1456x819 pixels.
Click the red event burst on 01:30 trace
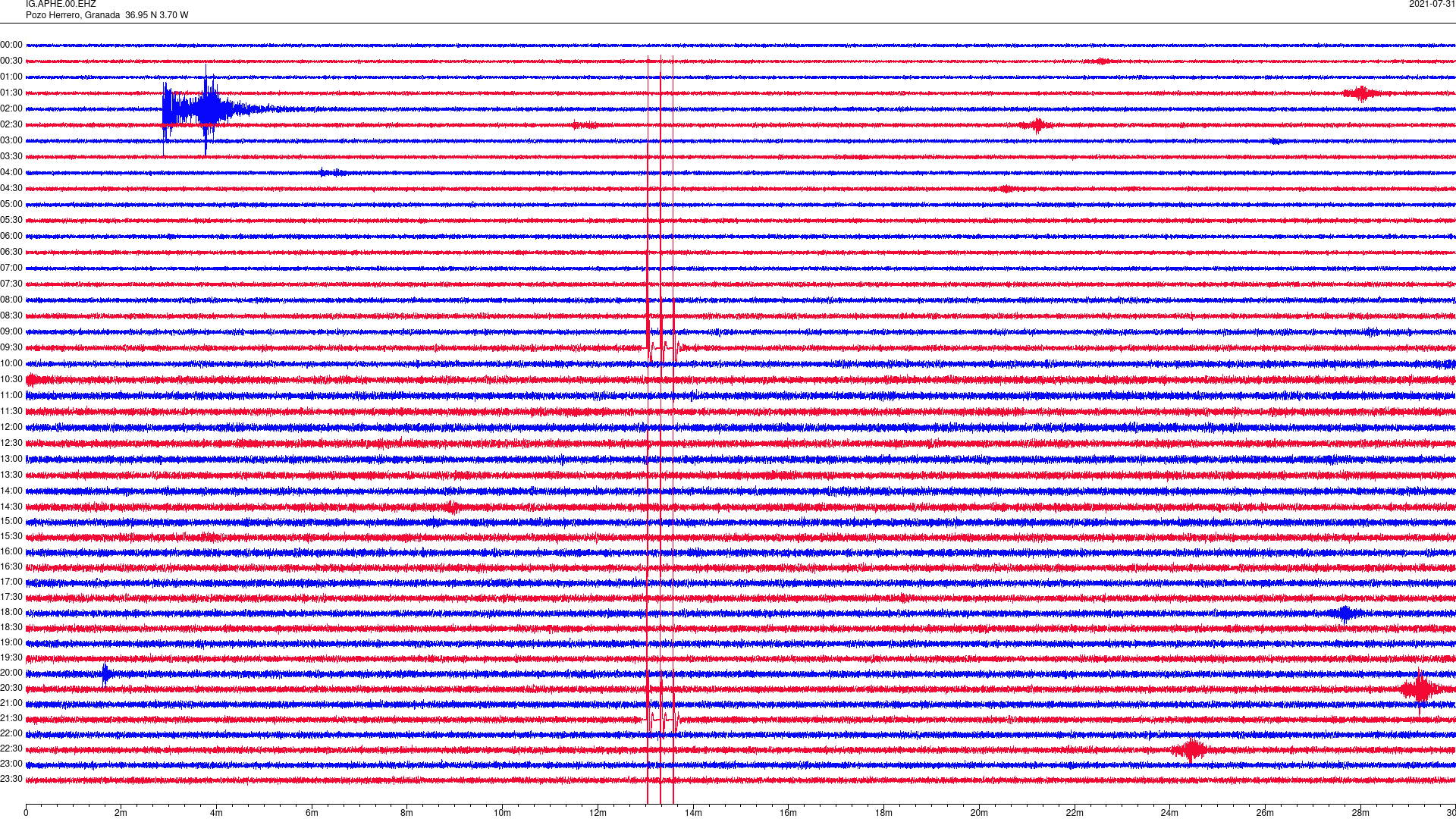click(x=1363, y=93)
